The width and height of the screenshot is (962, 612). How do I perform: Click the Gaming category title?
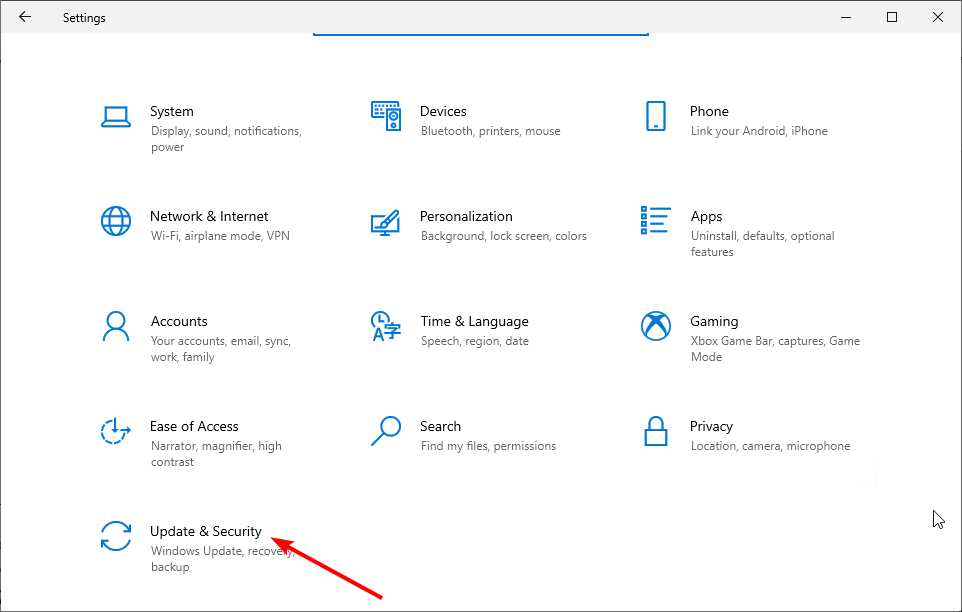(714, 321)
